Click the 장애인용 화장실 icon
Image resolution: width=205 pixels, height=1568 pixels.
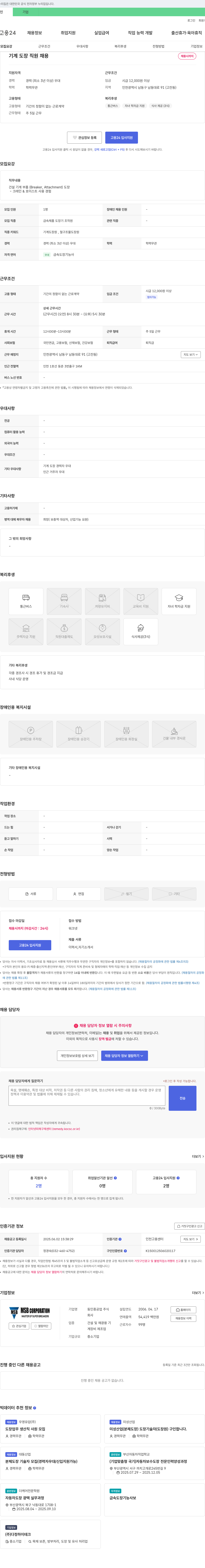[127, 734]
